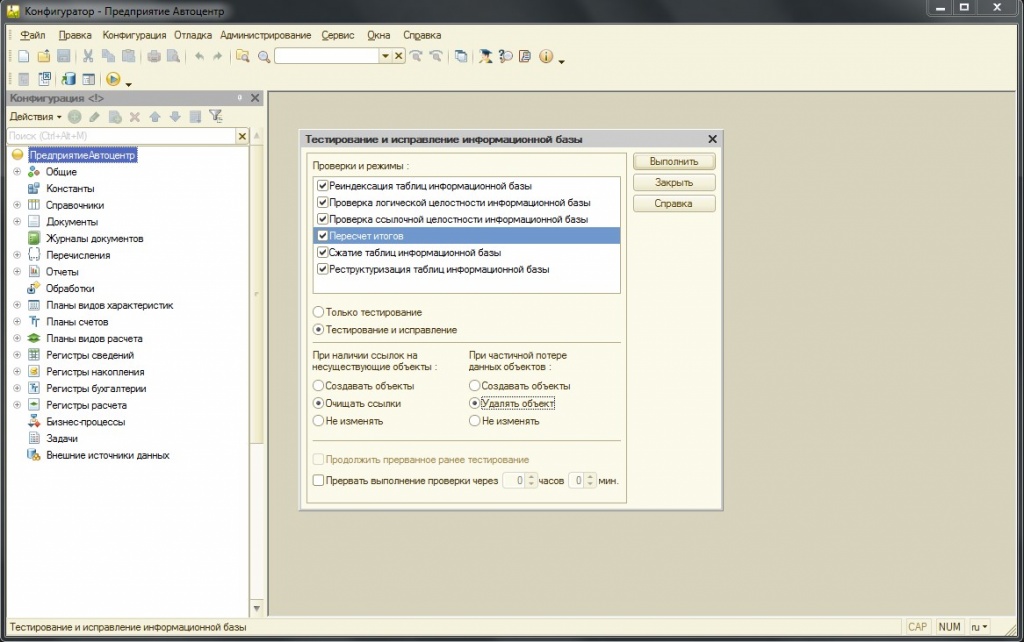1024x642 pixels.
Task: Click the Delete X icon in configuration panel
Action: click(135, 117)
